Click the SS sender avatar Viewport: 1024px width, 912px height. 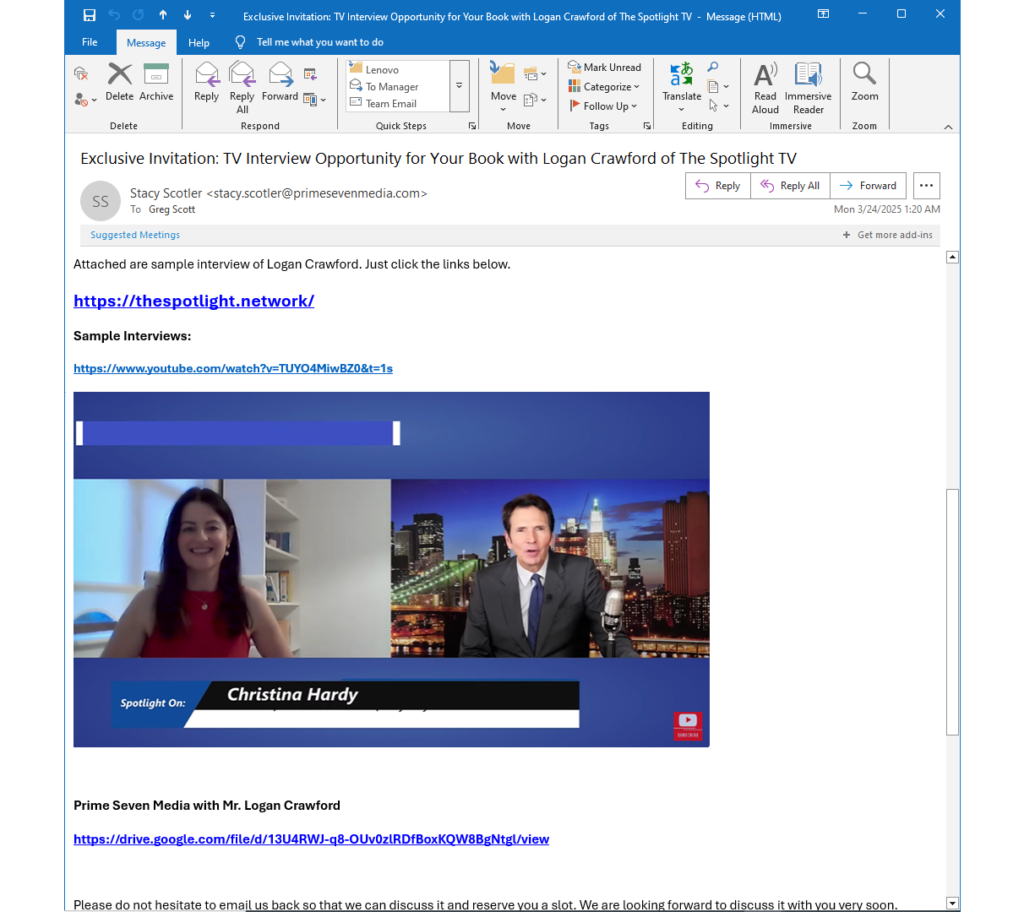tap(100, 201)
